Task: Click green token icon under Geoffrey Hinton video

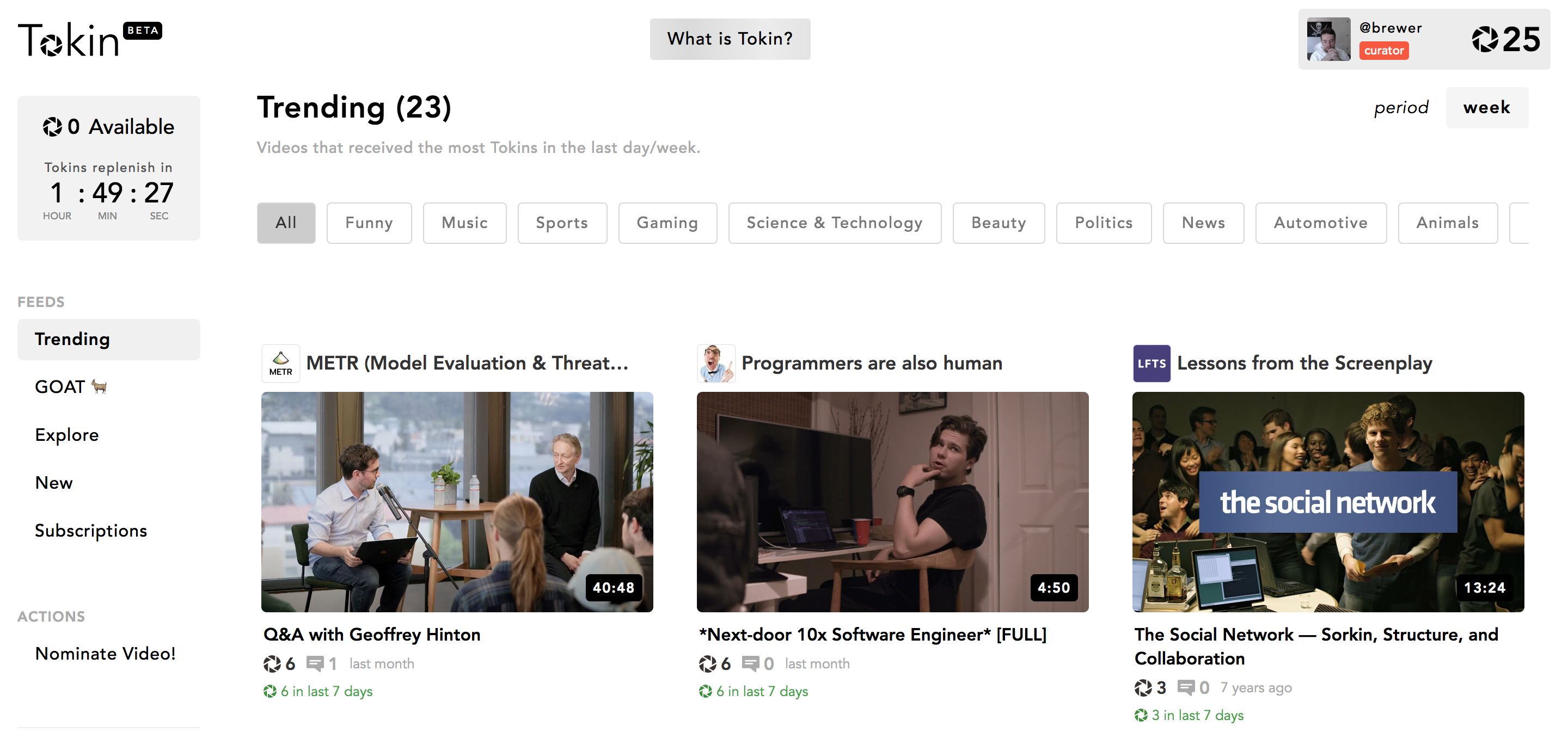Action: (x=269, y=691)
